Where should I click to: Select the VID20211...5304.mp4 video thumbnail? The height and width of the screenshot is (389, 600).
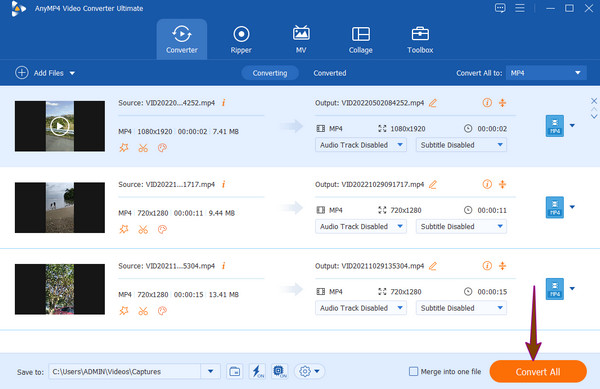60,289
